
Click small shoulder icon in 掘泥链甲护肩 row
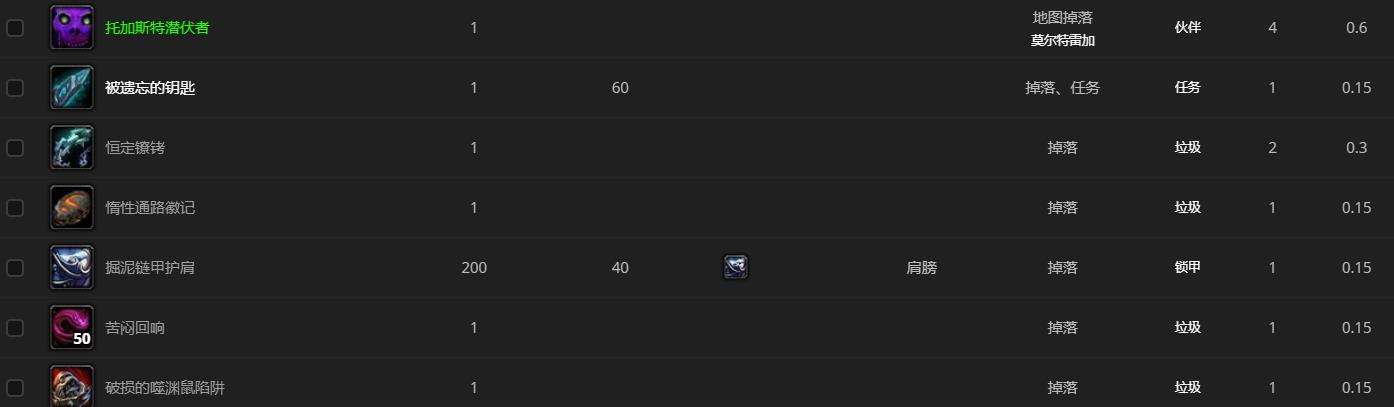click(735, 267)
